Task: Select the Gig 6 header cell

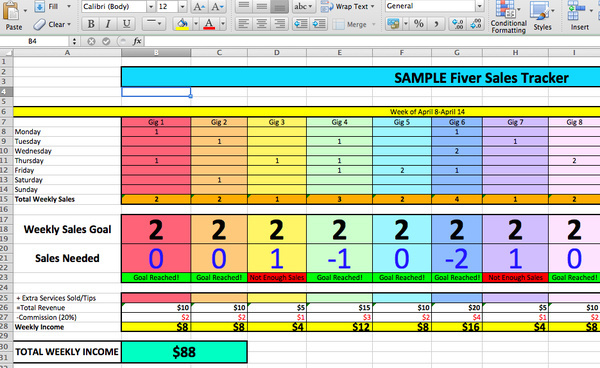Action: tap(457, 122)
